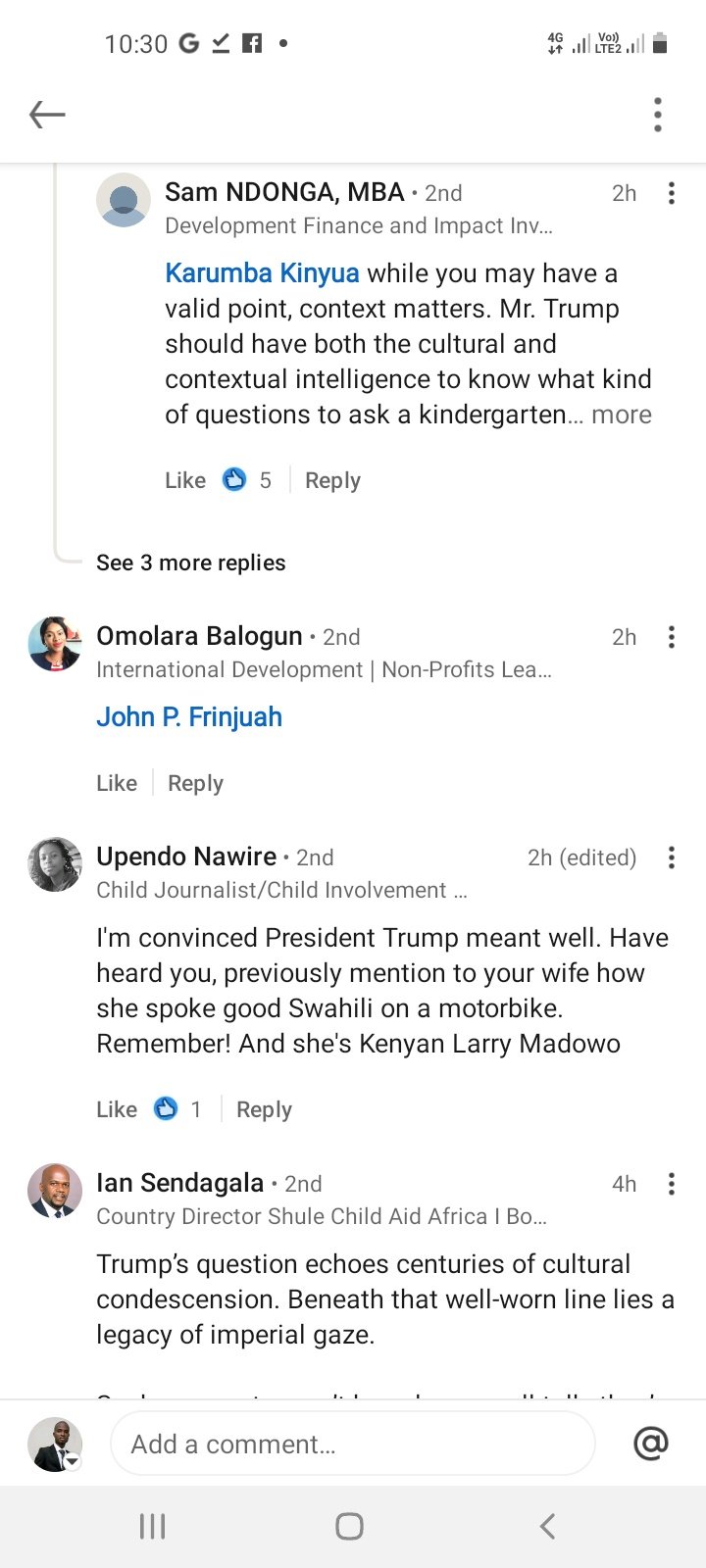
Task: Like Omolara Balogun's comment
Action: (x=117, y=783)
